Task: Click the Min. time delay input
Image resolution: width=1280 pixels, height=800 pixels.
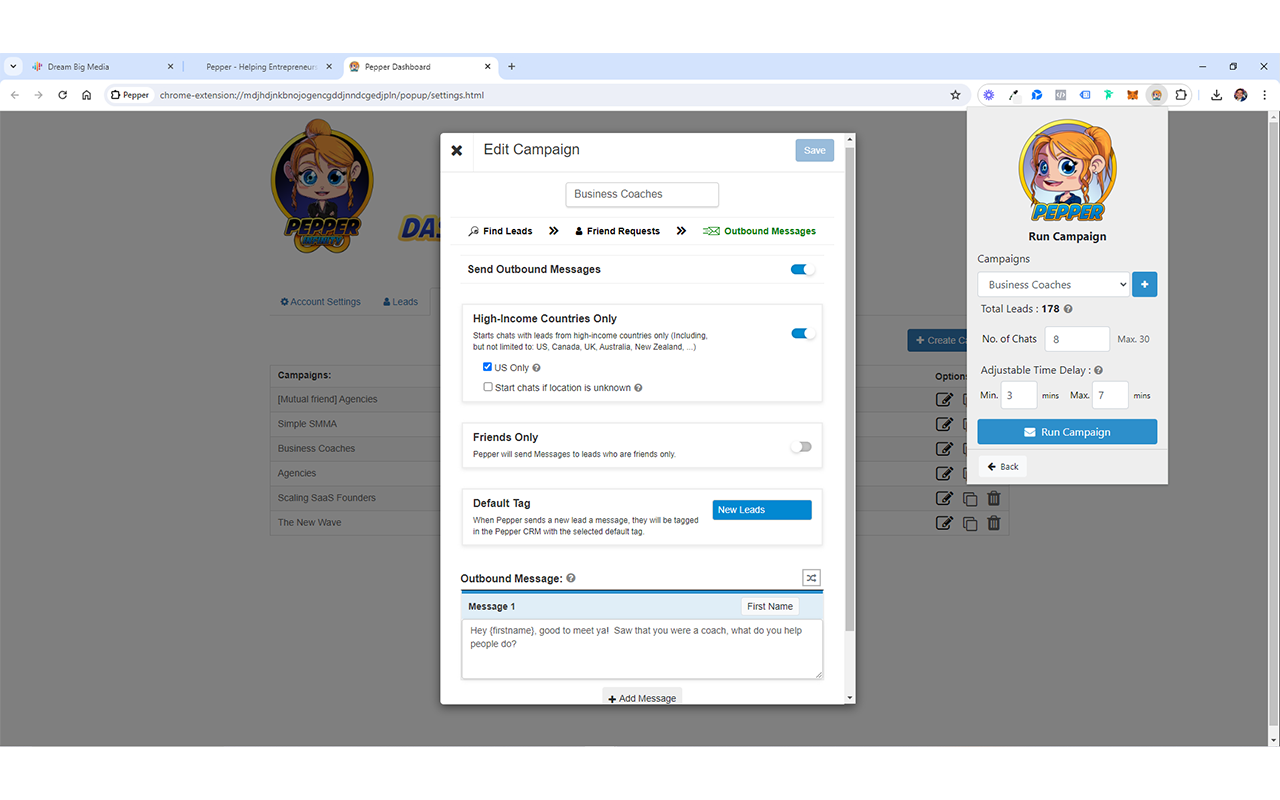Action: 1020,395
